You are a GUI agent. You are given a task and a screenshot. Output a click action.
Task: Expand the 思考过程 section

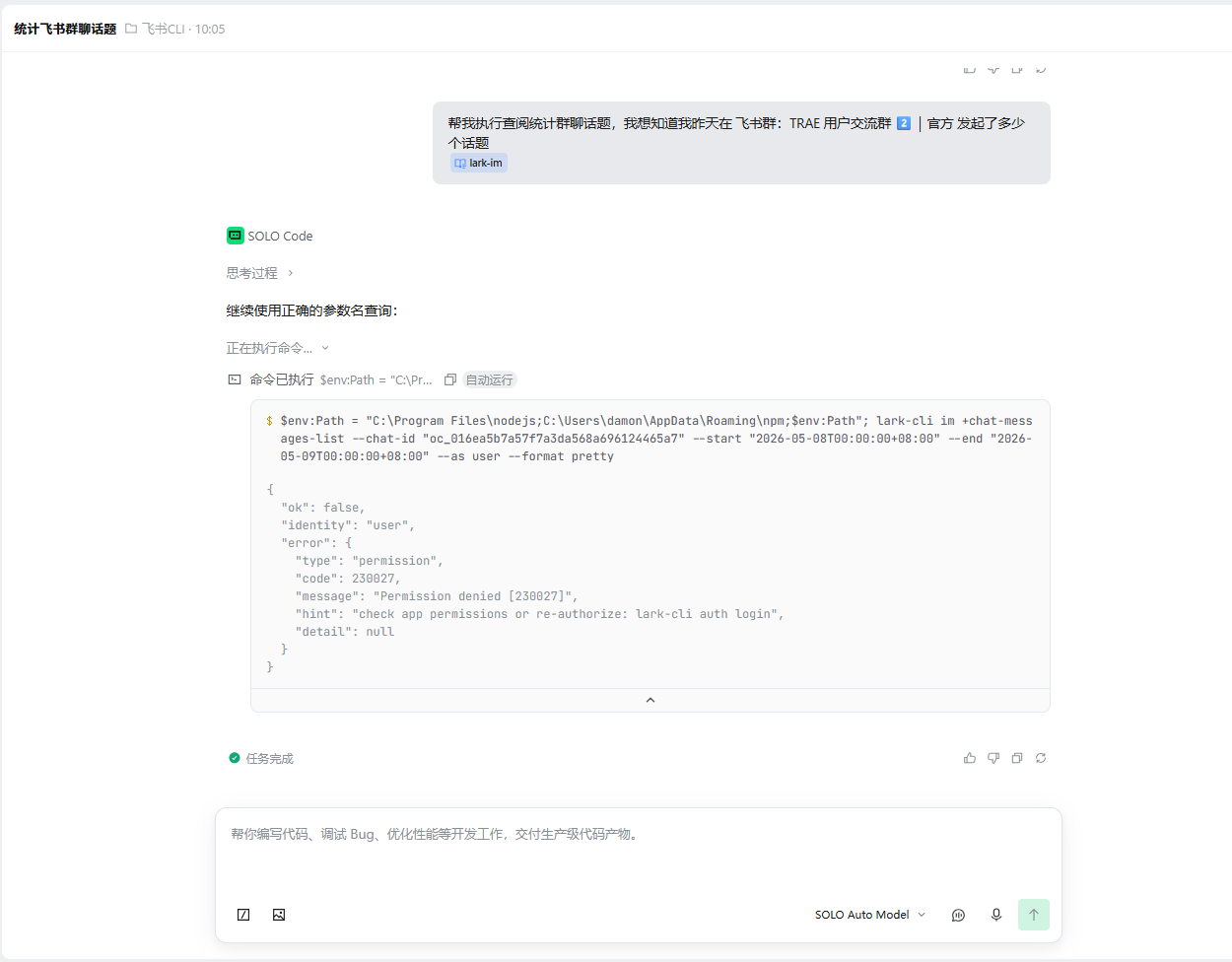pyautogui.click(x=260, y=273)
